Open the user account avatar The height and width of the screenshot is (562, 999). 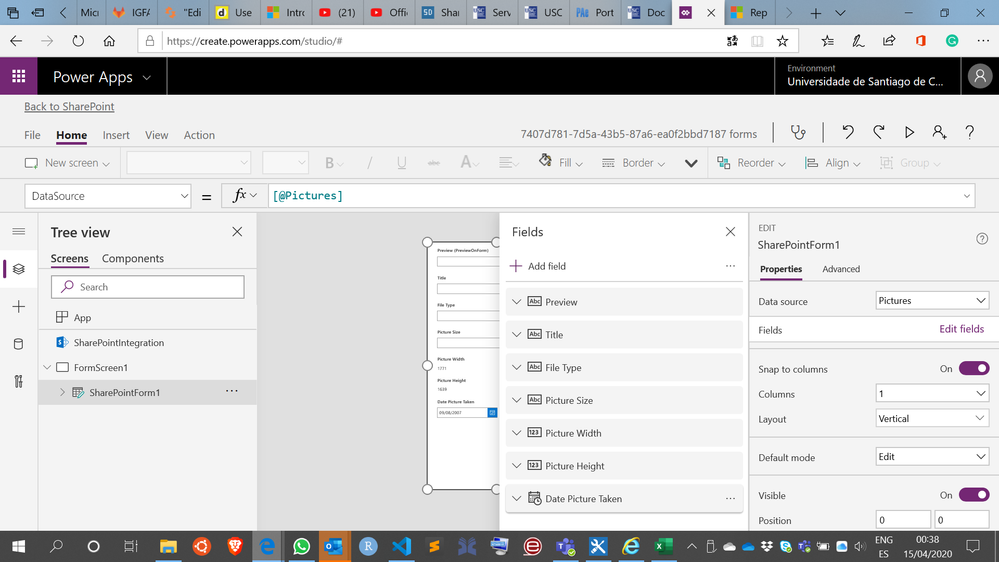(980, 76)
